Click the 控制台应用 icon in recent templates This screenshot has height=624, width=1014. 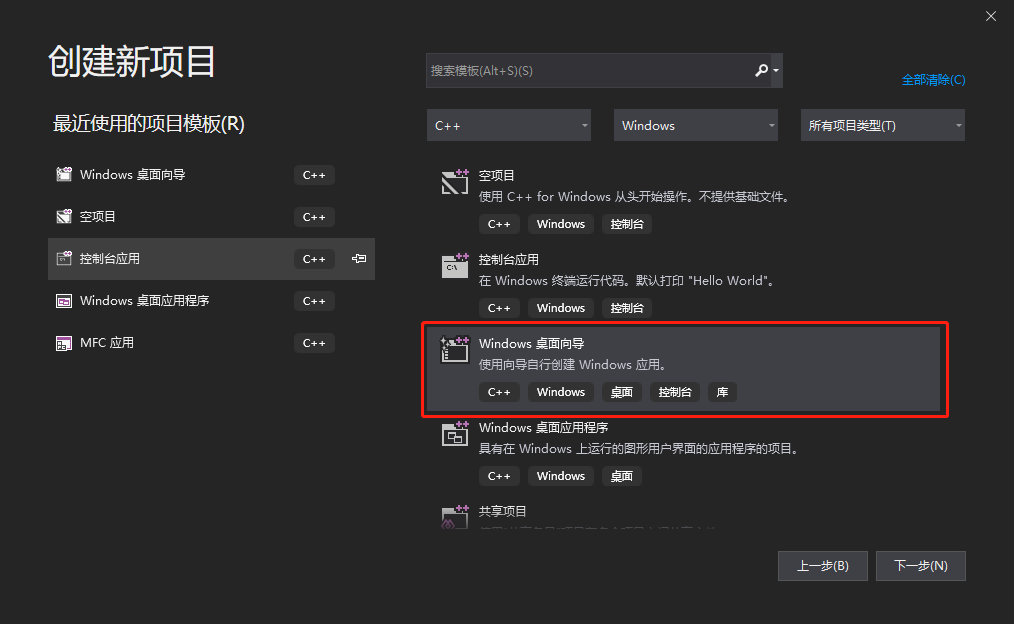point(63,259)
